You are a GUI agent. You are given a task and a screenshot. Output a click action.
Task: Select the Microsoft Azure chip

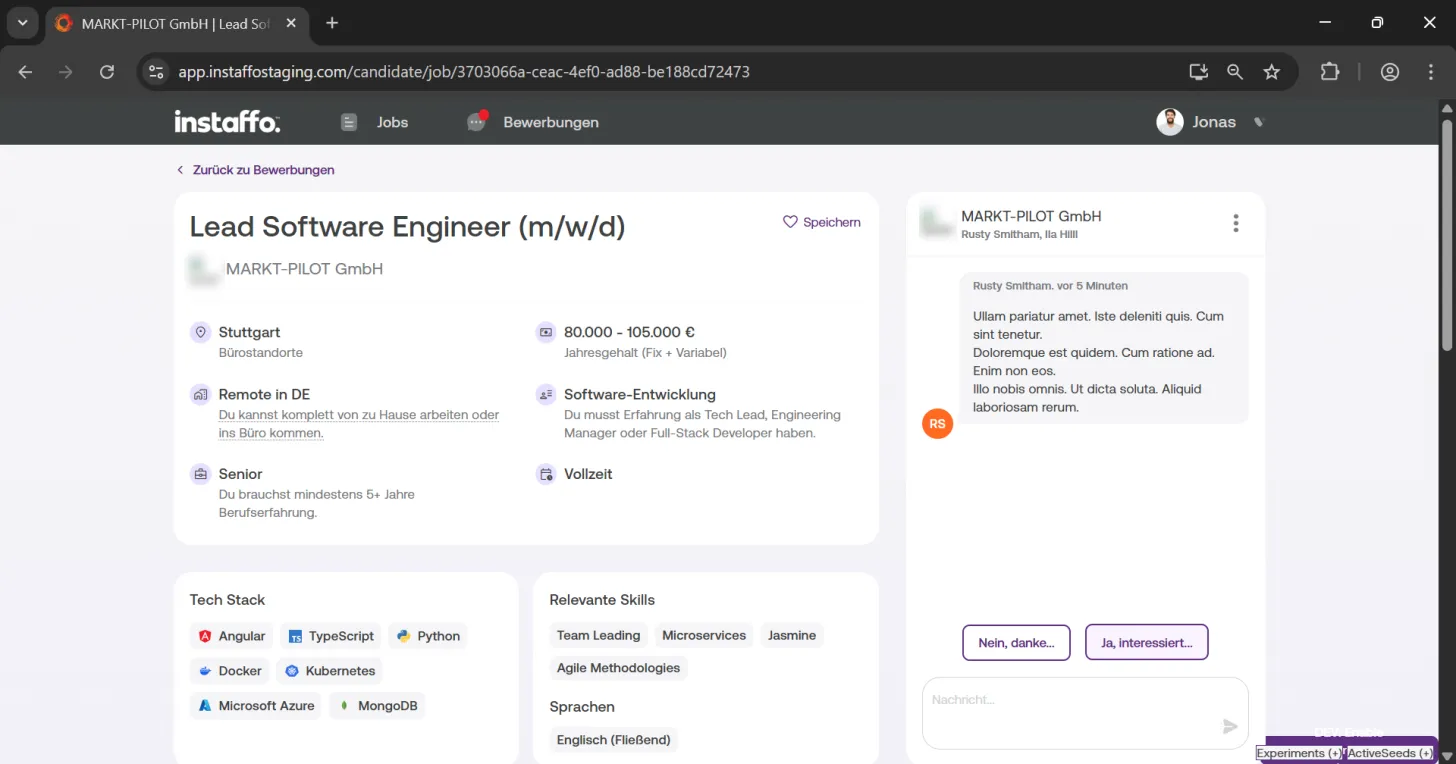256,706
